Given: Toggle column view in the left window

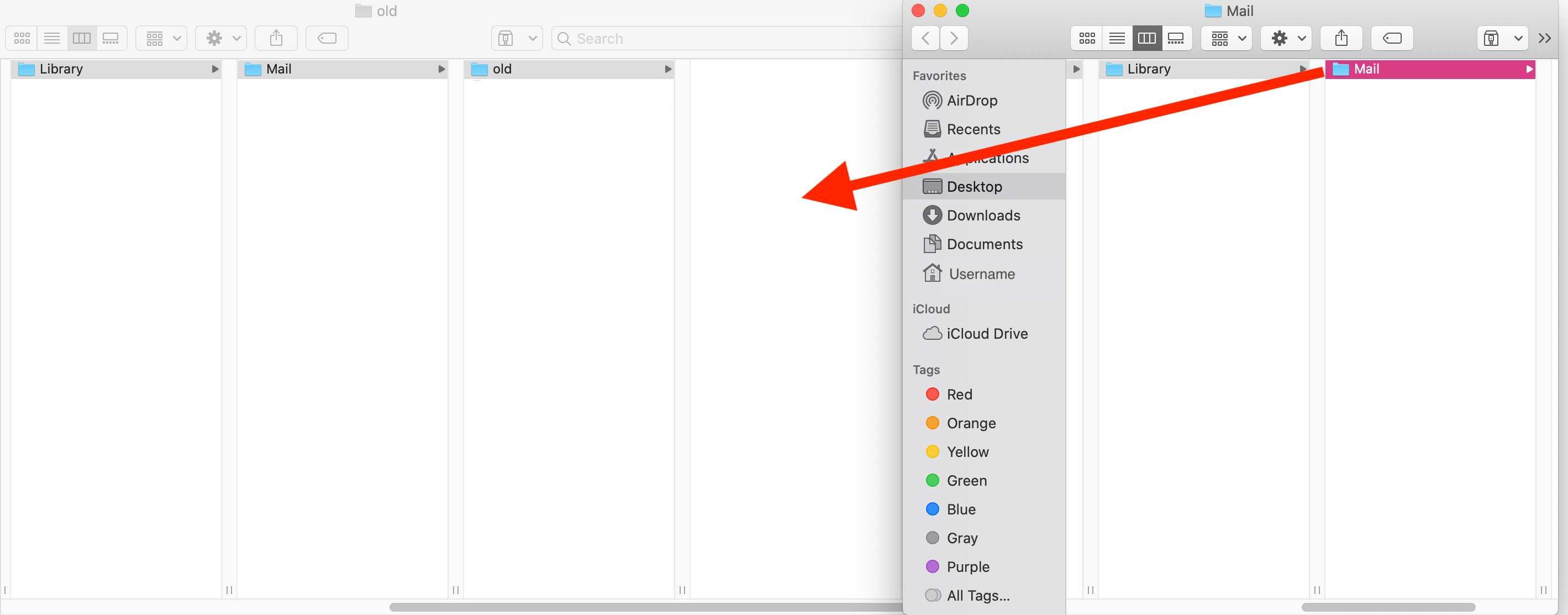Looking at the screenshot, I should (x=81, y=38).
